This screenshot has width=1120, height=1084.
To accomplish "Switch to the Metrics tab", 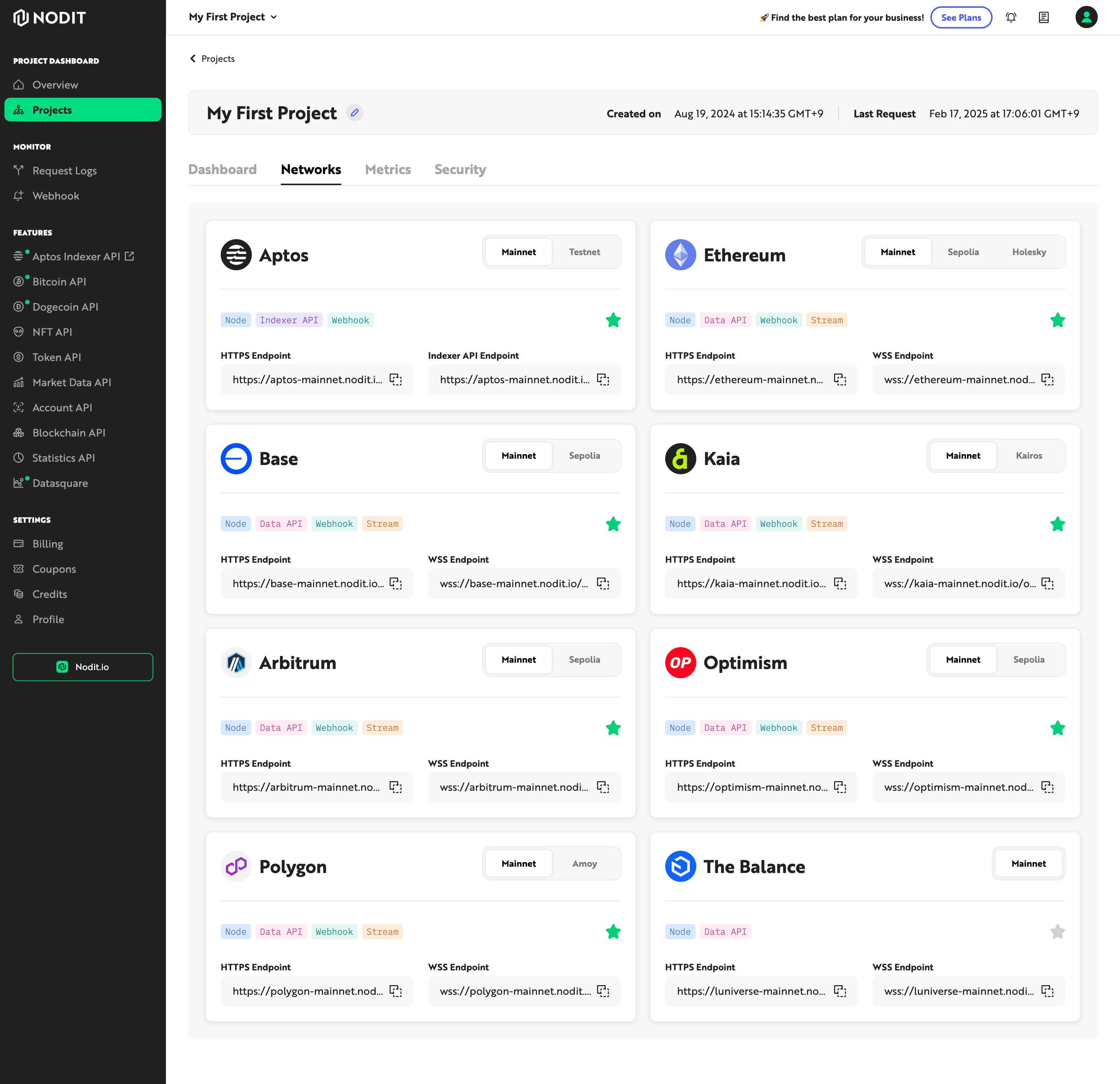I will pos(388,170).
